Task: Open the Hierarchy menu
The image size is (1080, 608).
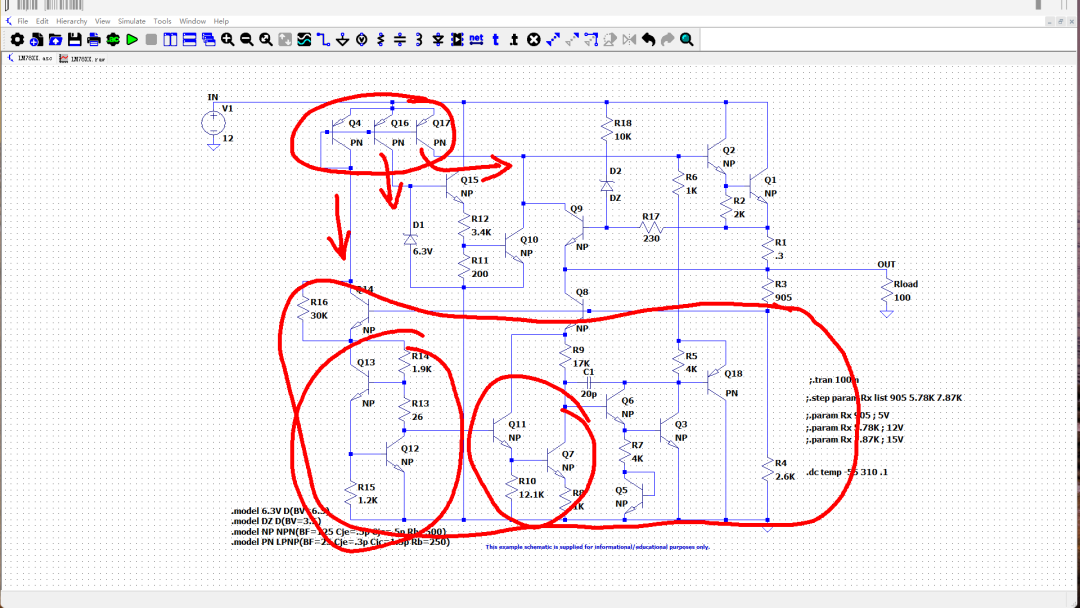Action: coord(71,21)
